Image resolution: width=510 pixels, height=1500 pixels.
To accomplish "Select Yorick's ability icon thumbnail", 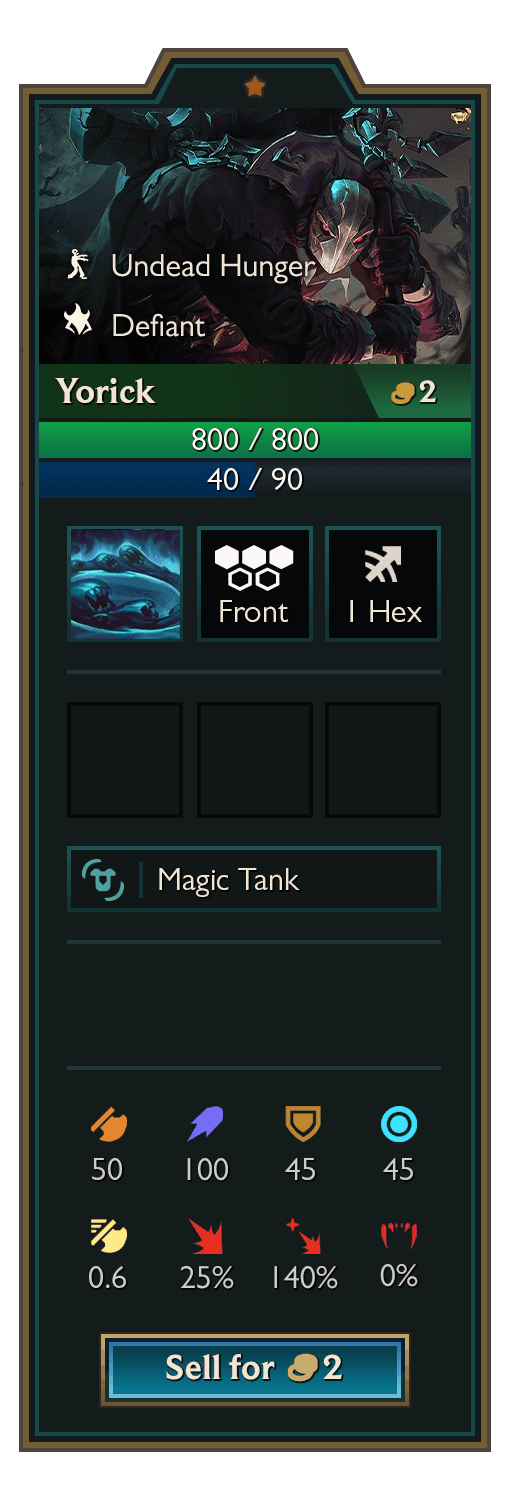I will pyautogui.click(x=125, y=584).
